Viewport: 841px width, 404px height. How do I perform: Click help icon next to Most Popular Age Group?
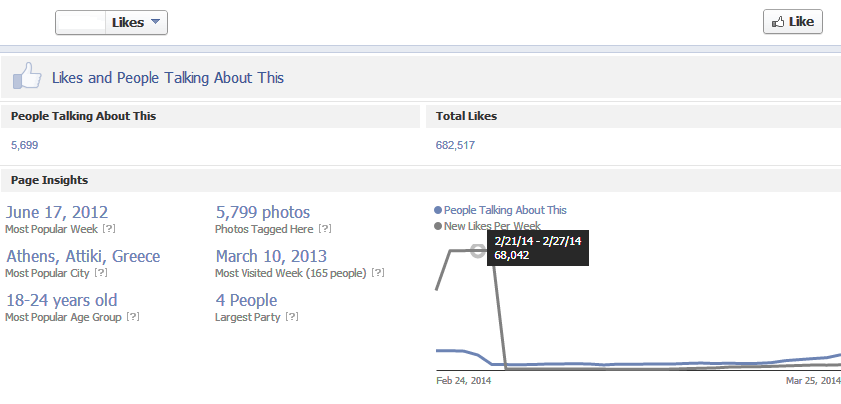tap(133, 317)
